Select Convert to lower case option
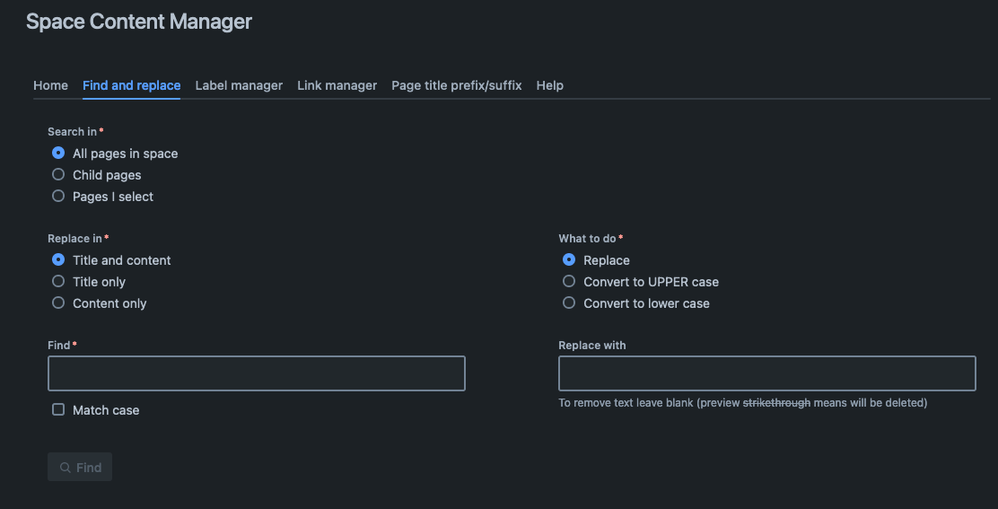 coord(569,303)
